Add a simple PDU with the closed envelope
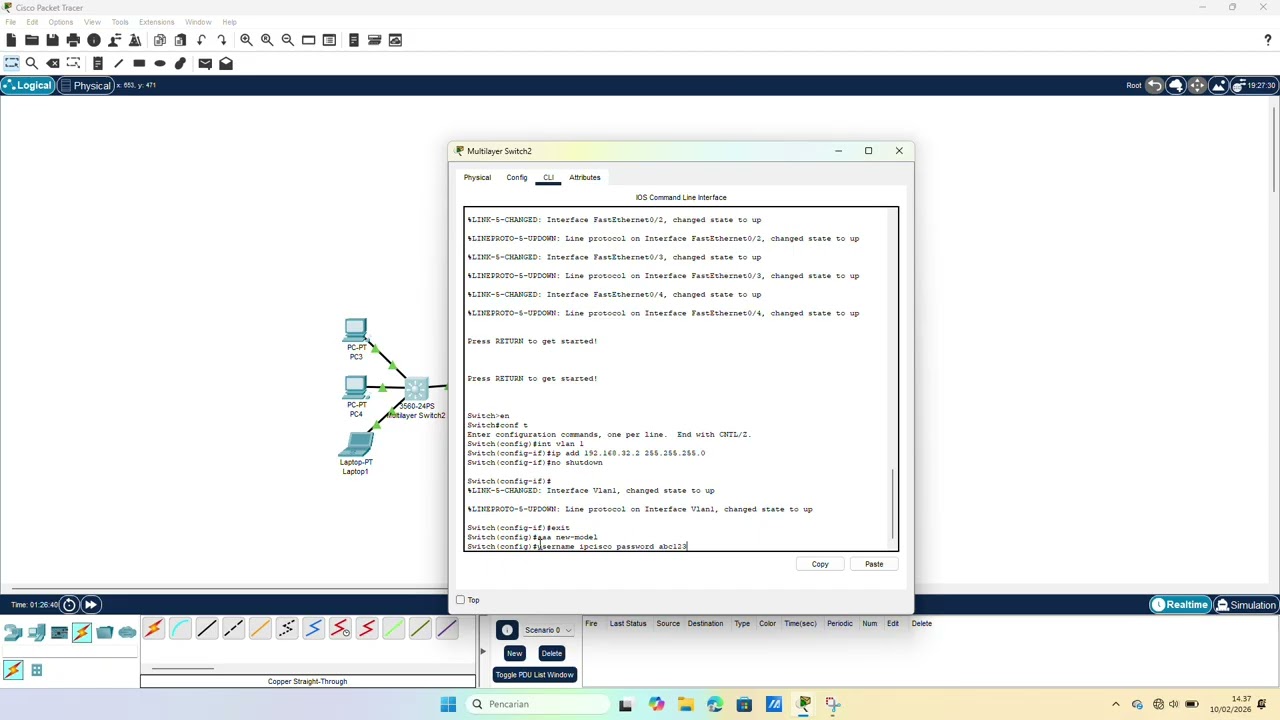The height and width of the screenshot is (720, 1280). point(205,63)
